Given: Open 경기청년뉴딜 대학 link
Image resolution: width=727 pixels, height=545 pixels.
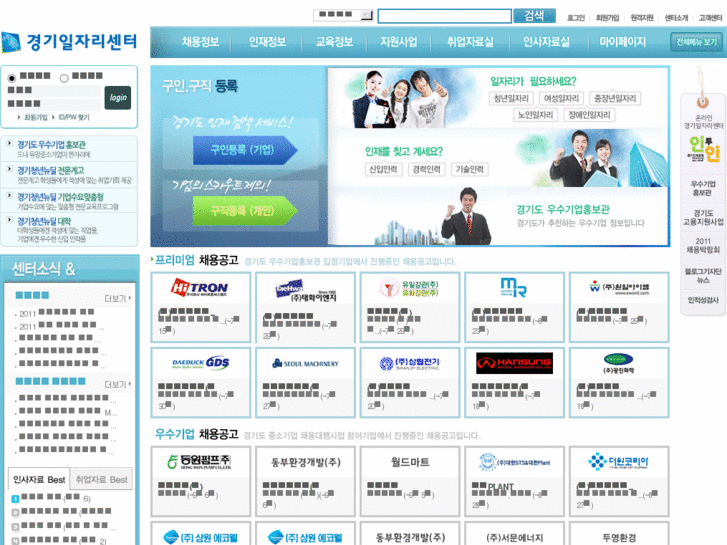Looking at the screenshot, I should [44, 221].
